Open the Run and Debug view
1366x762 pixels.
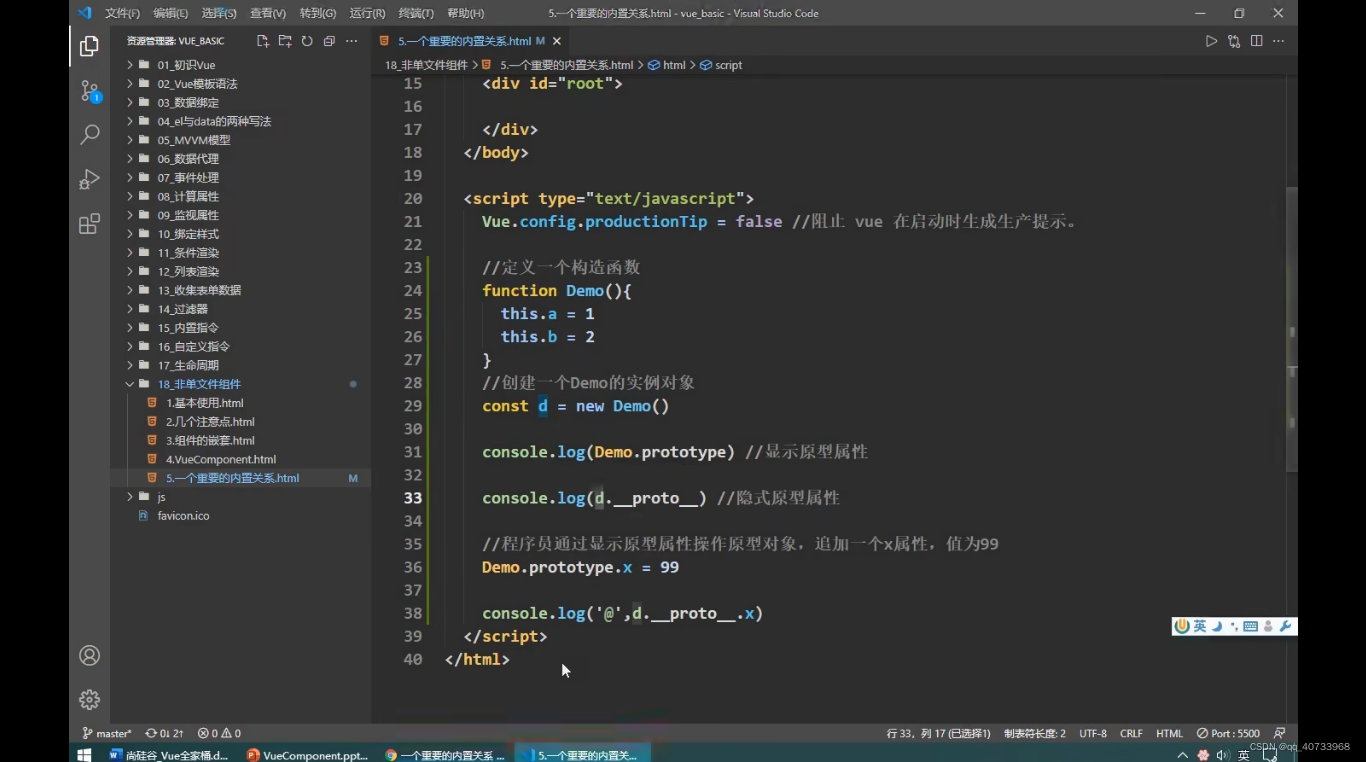pos(89,179)
